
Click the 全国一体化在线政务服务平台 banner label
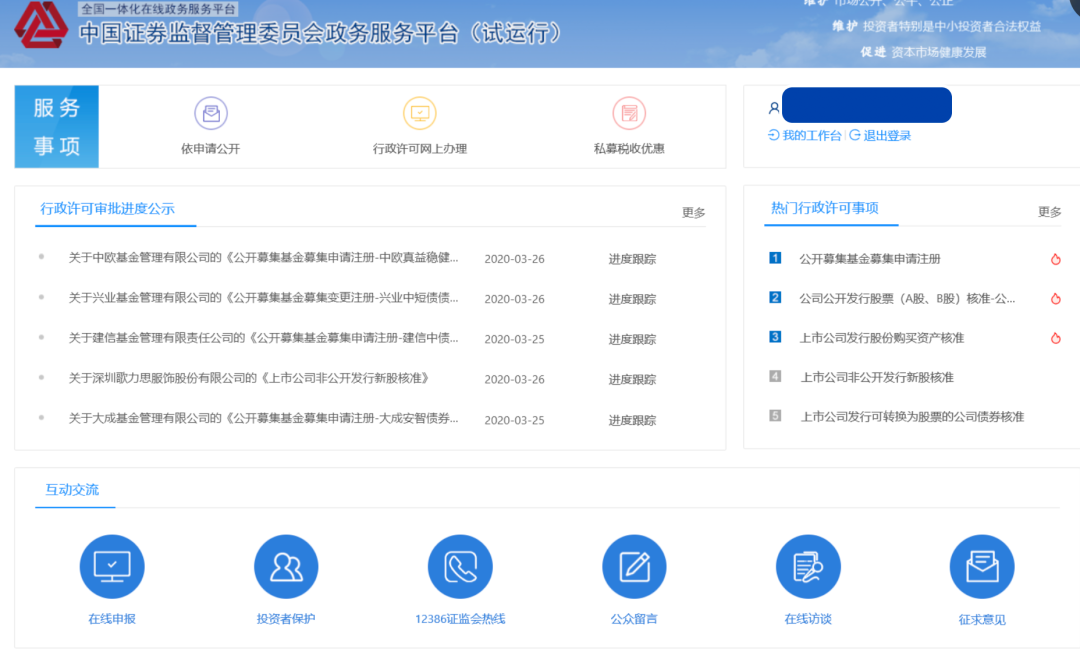[x=158, y=9]
